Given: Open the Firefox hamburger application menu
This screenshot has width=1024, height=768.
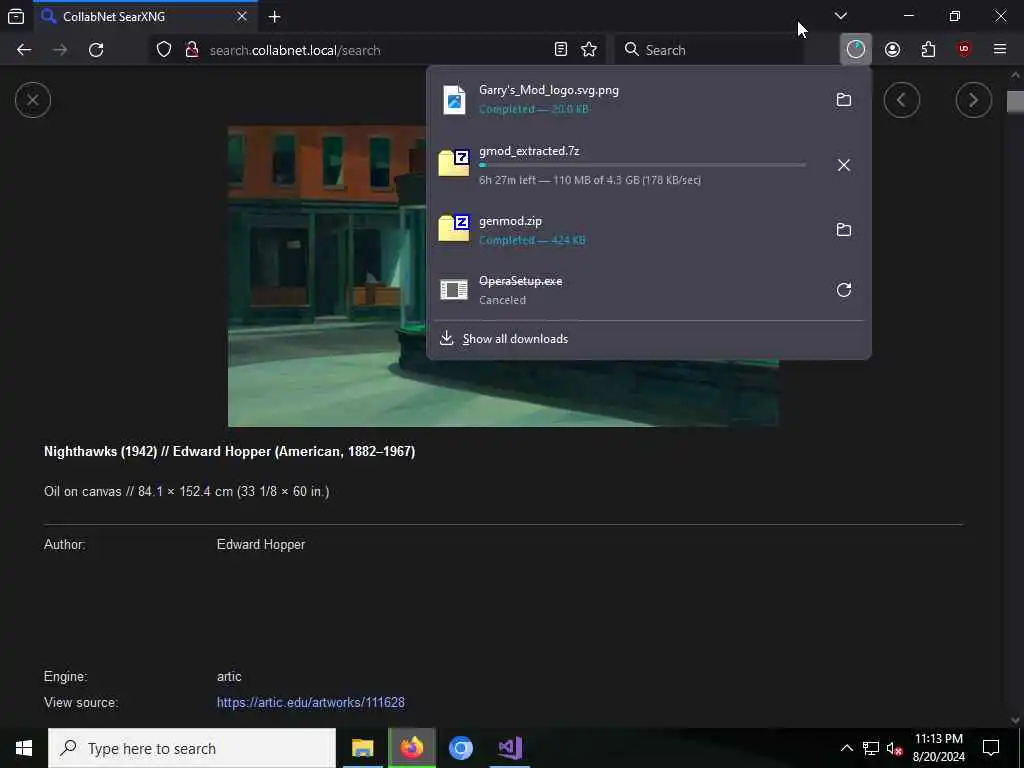Looking at the screenshot, I should point(1000,50).
